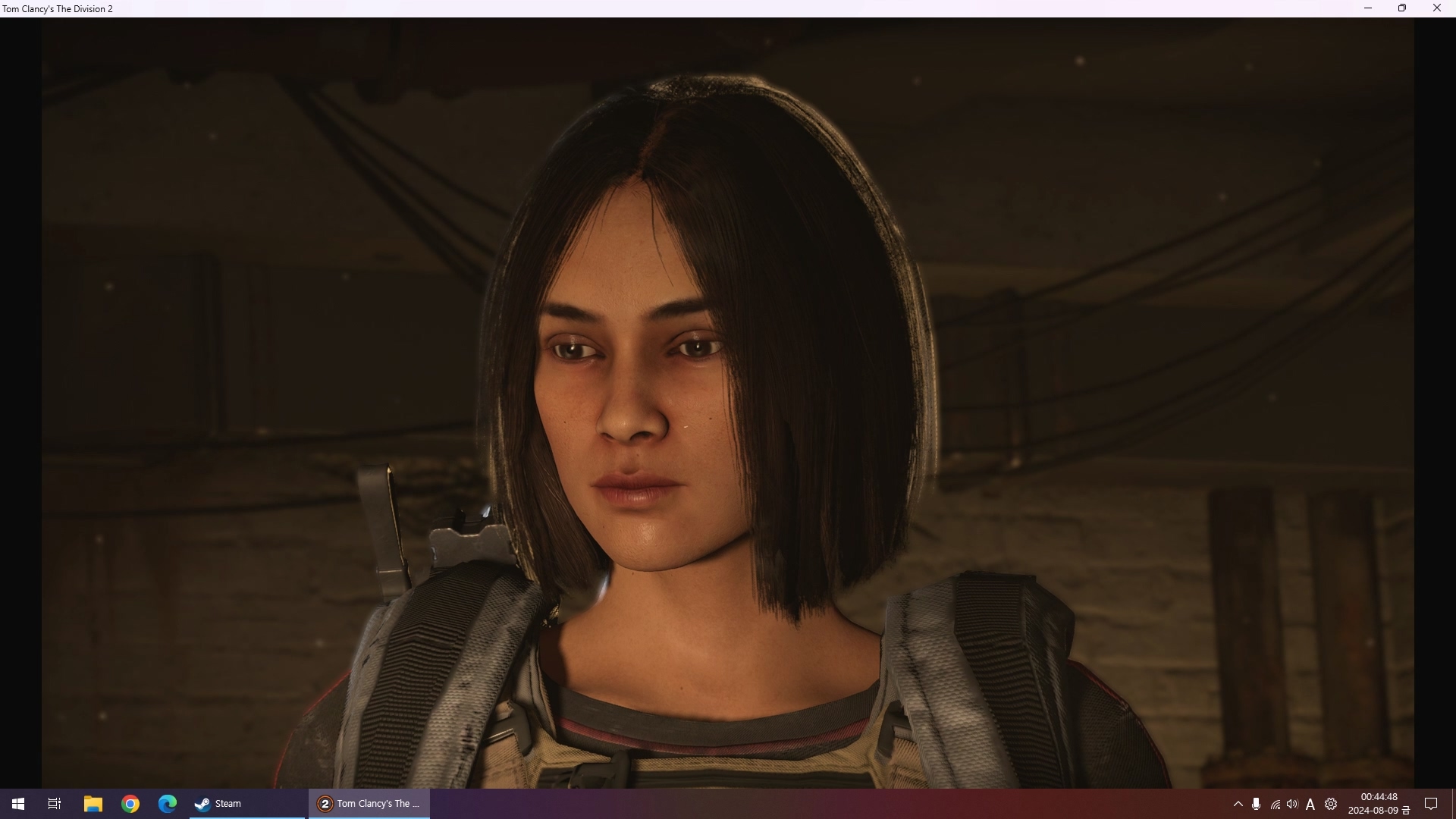Close The Division 2 window
This screenshot has height=819, width=1456.
click(x=1436, y=8)
